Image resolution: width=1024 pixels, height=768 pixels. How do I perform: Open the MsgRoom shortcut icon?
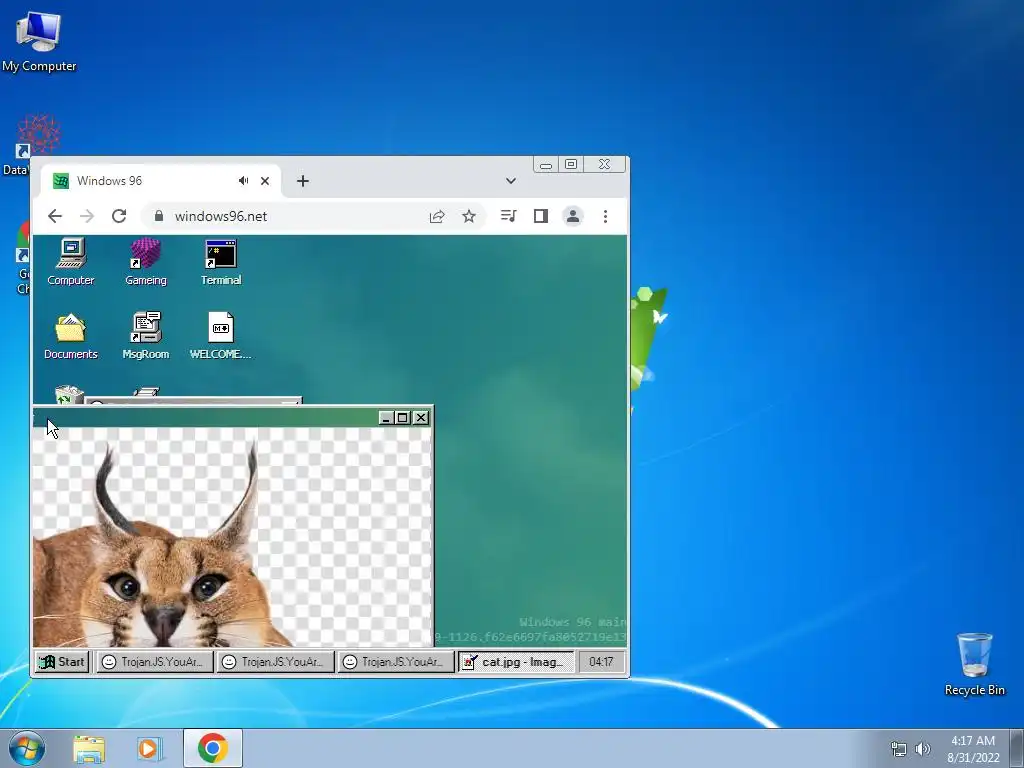click(x=146, y=336)
